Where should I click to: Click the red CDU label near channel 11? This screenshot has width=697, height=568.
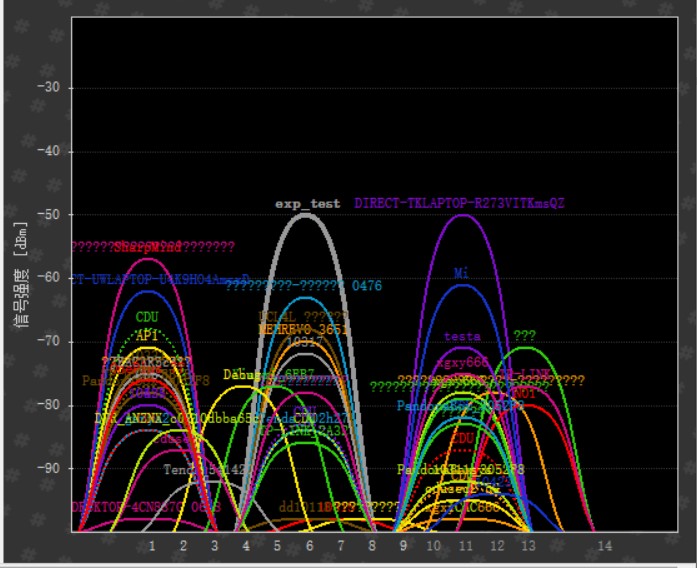pos(462,438)
